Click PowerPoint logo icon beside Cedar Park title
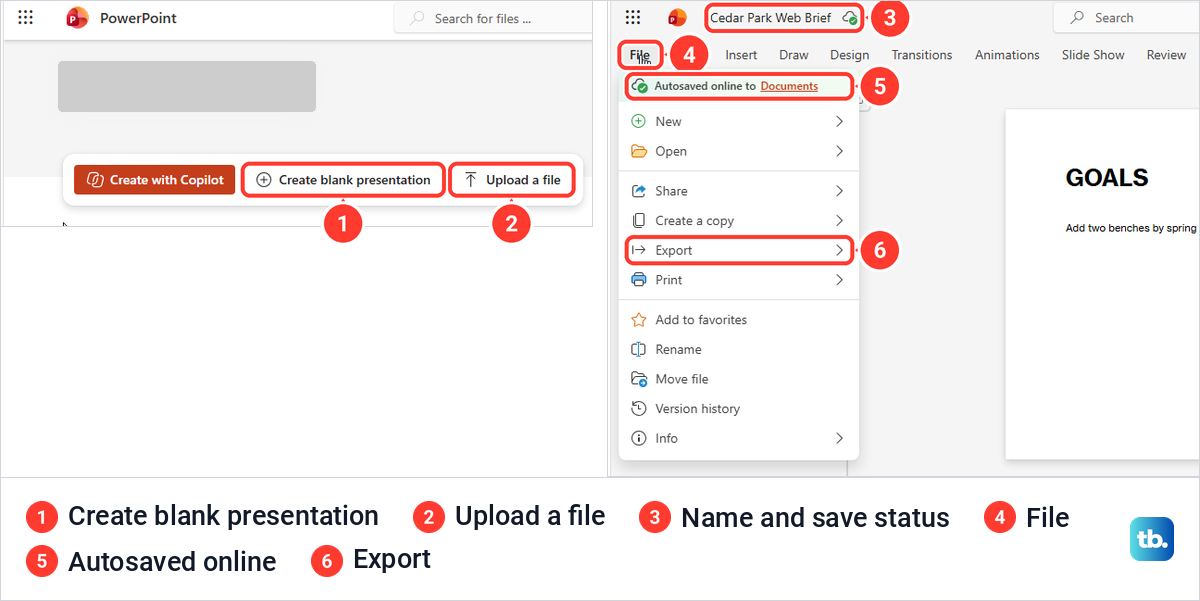1200x601 pixels. (677, 17)
